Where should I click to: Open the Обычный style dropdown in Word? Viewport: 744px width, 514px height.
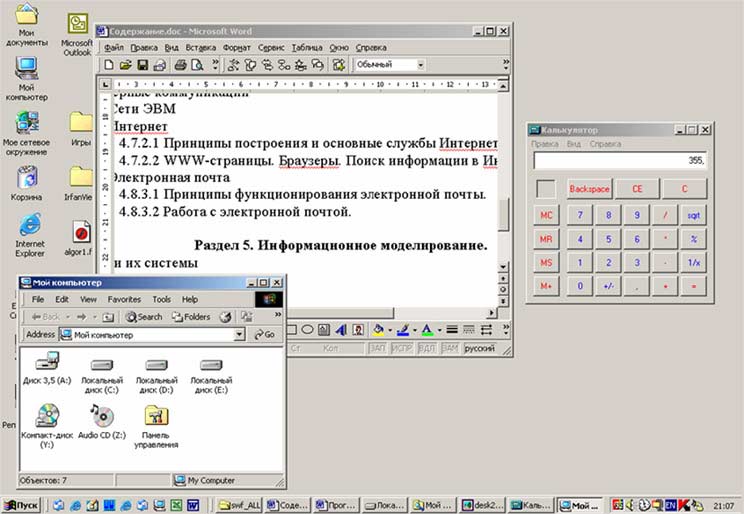coord(420,65)
